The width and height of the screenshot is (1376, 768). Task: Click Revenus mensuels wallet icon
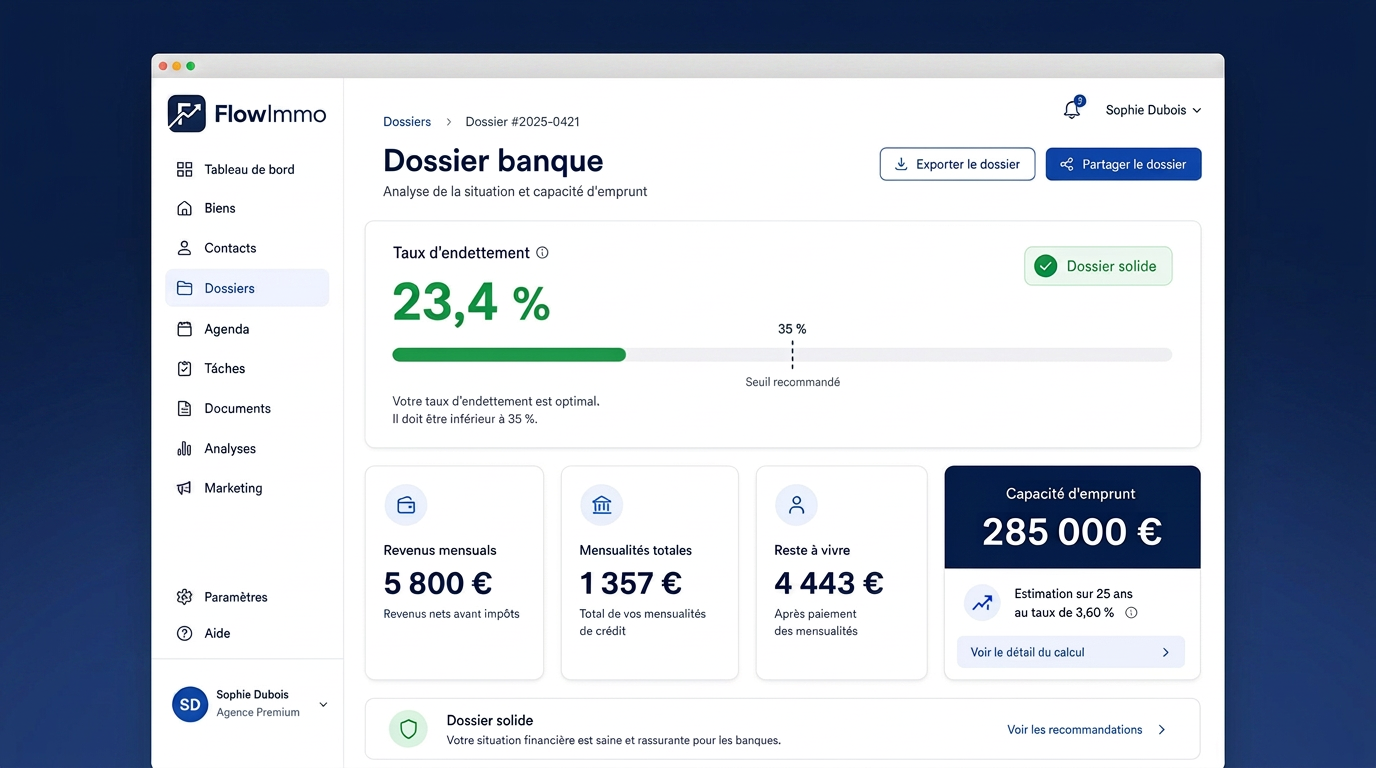tap(406, 505)
